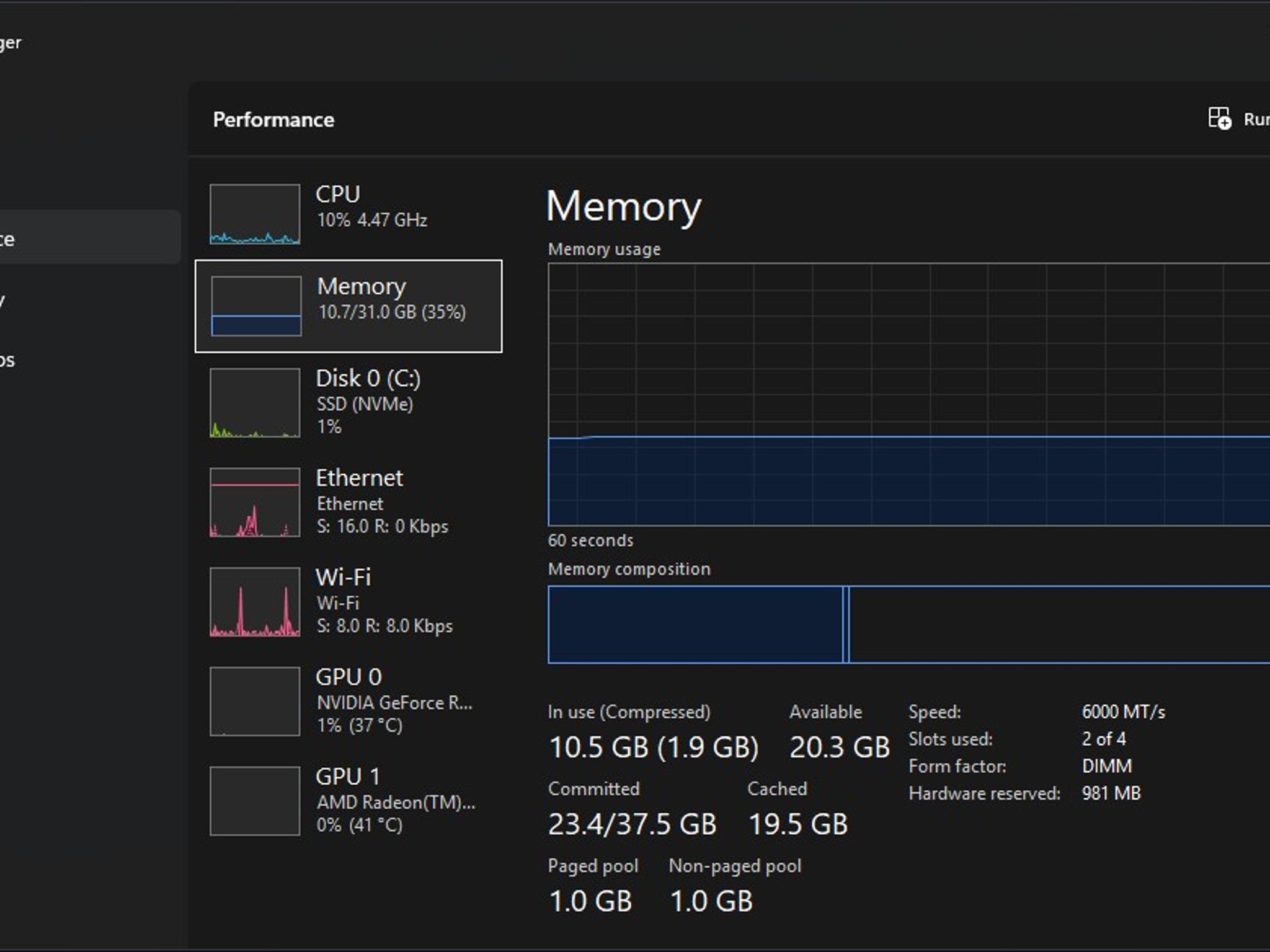Viewport: 1270px width, 952px height.
Task: Click In use portion of composition bar
Action: pos(695,625)
